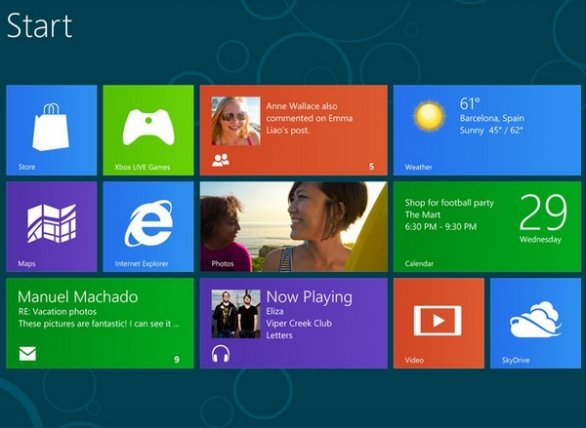Viewport: 586px width, 428px height.
Task: Click the sun icon in Weather tile
Action: [429, 116]
